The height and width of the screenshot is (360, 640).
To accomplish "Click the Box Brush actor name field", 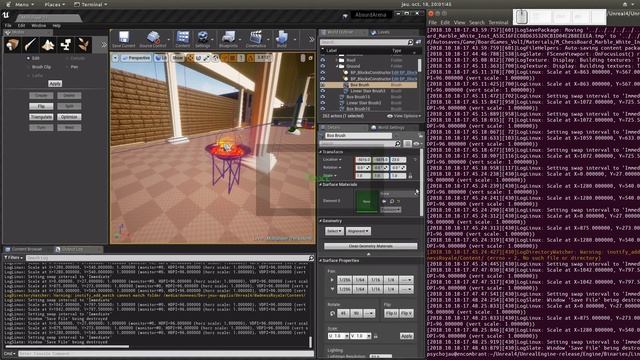I will (358, 135).
